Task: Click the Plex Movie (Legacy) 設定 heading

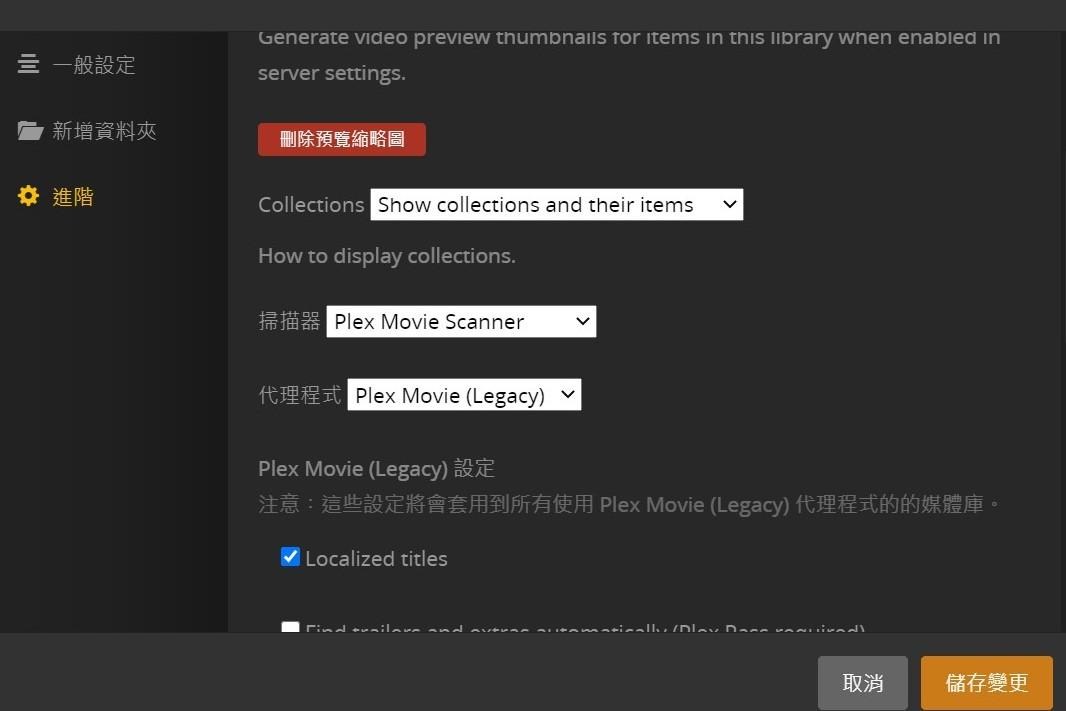Action: (x=376, y=468)
